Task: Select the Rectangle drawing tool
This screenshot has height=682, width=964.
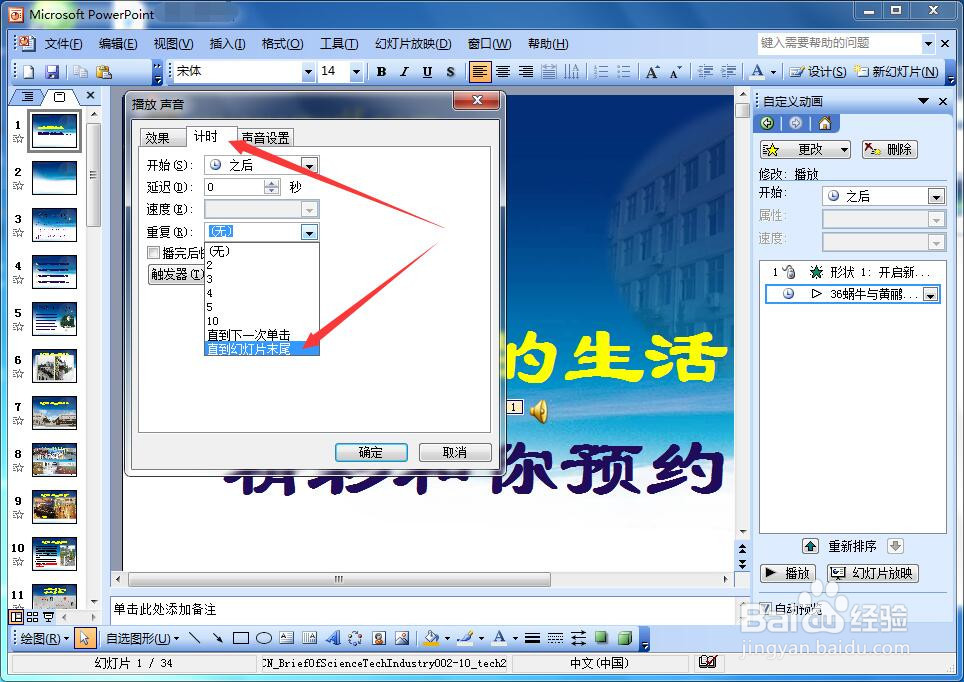Action: pyautogui.click(x=240, y=638)
